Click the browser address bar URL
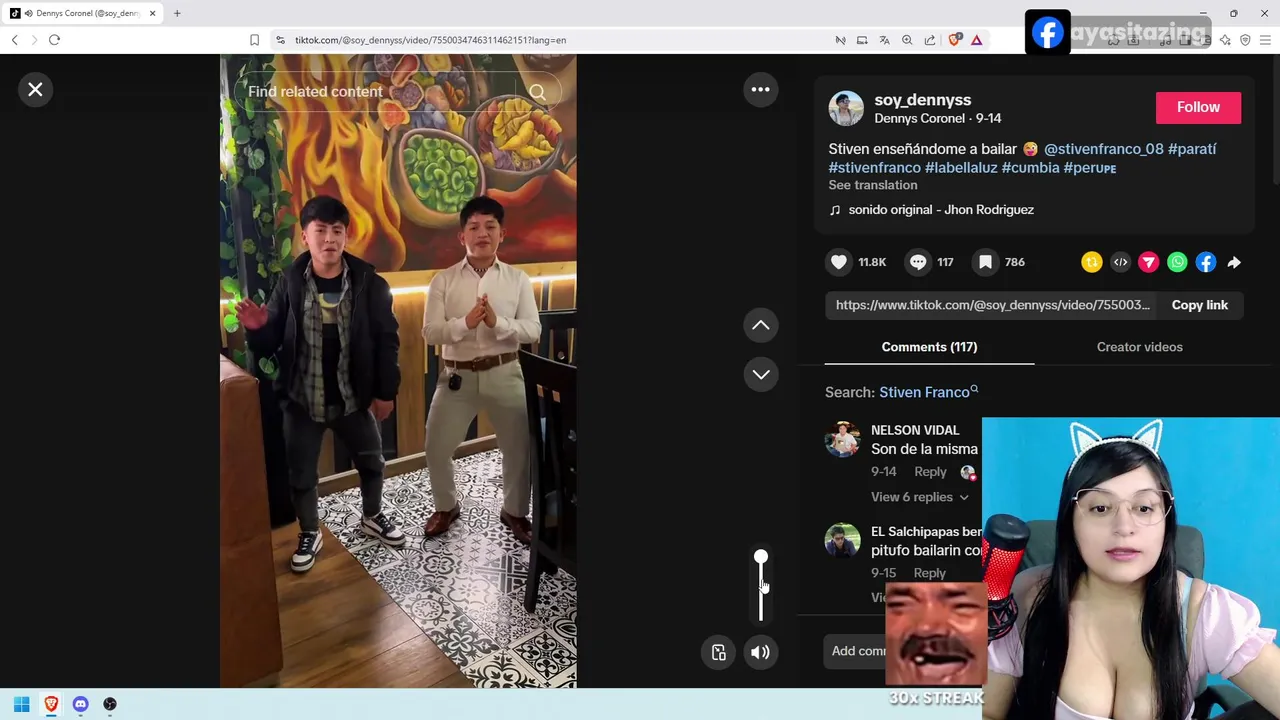Screen dimensions: 1280x720 tap(430, 40)
